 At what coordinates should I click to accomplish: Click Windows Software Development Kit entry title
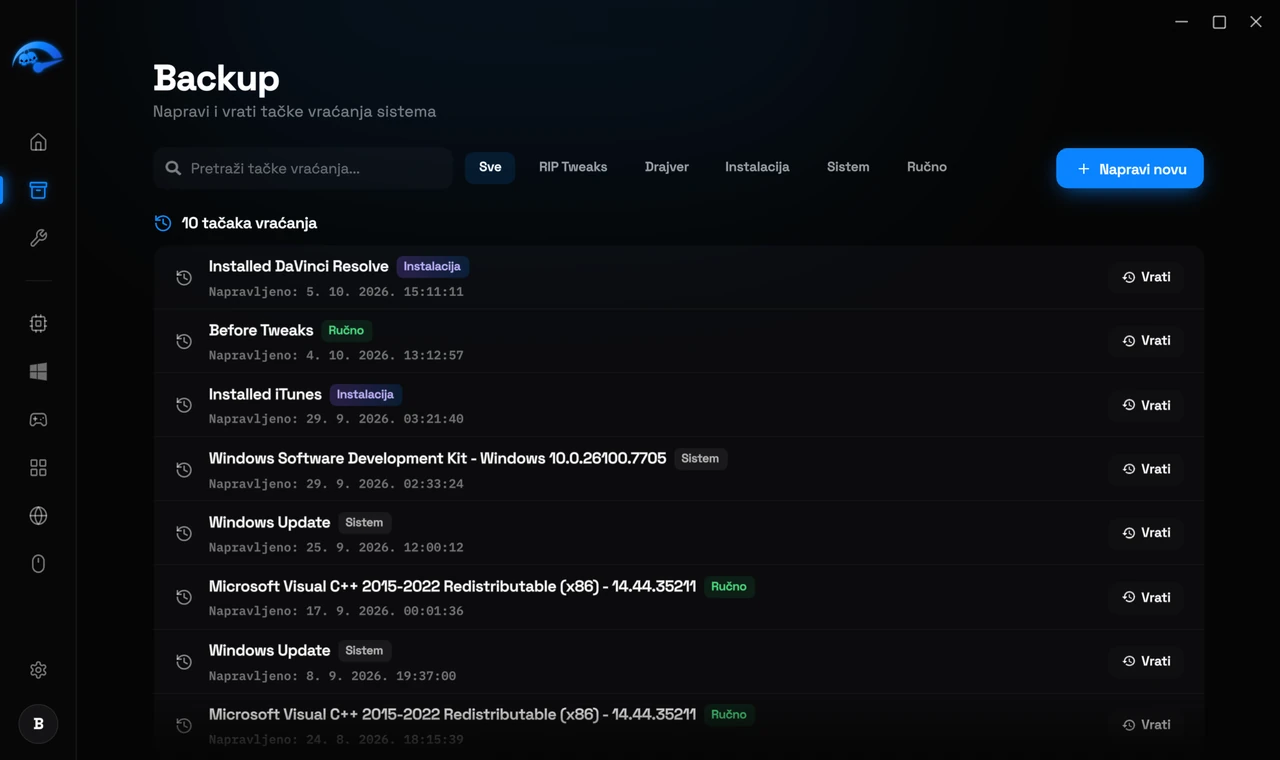click(437, 458)
